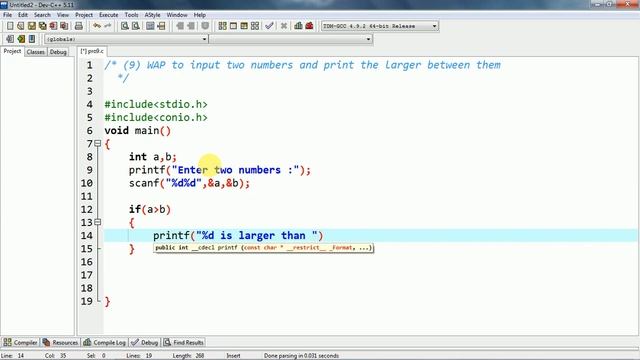Select the [*] pro9.c editor tab
Image resolution: width=640 pixels, height=360 pixels.
tap(92, 51)
